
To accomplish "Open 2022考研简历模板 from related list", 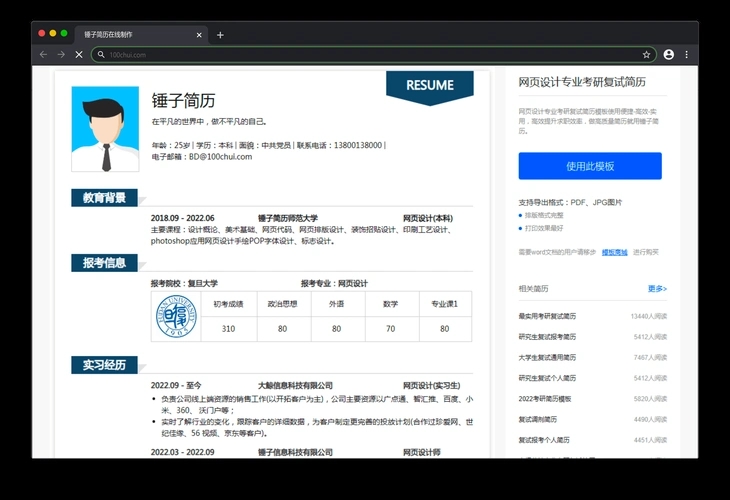I will (x=545, y=398).
